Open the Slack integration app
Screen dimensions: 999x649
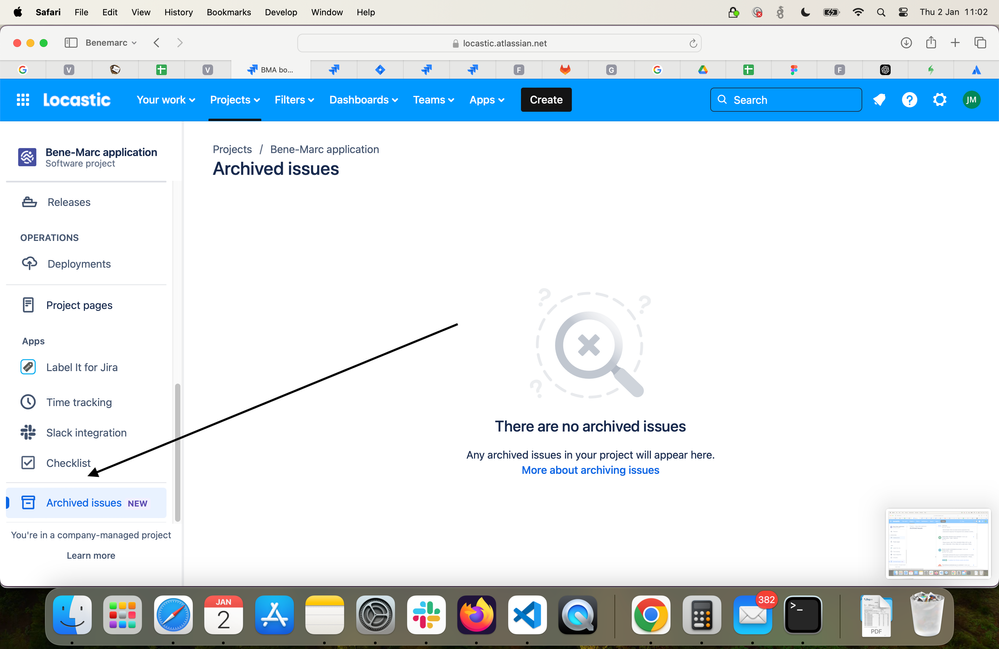pyautogui.click(x=85, y=432)
